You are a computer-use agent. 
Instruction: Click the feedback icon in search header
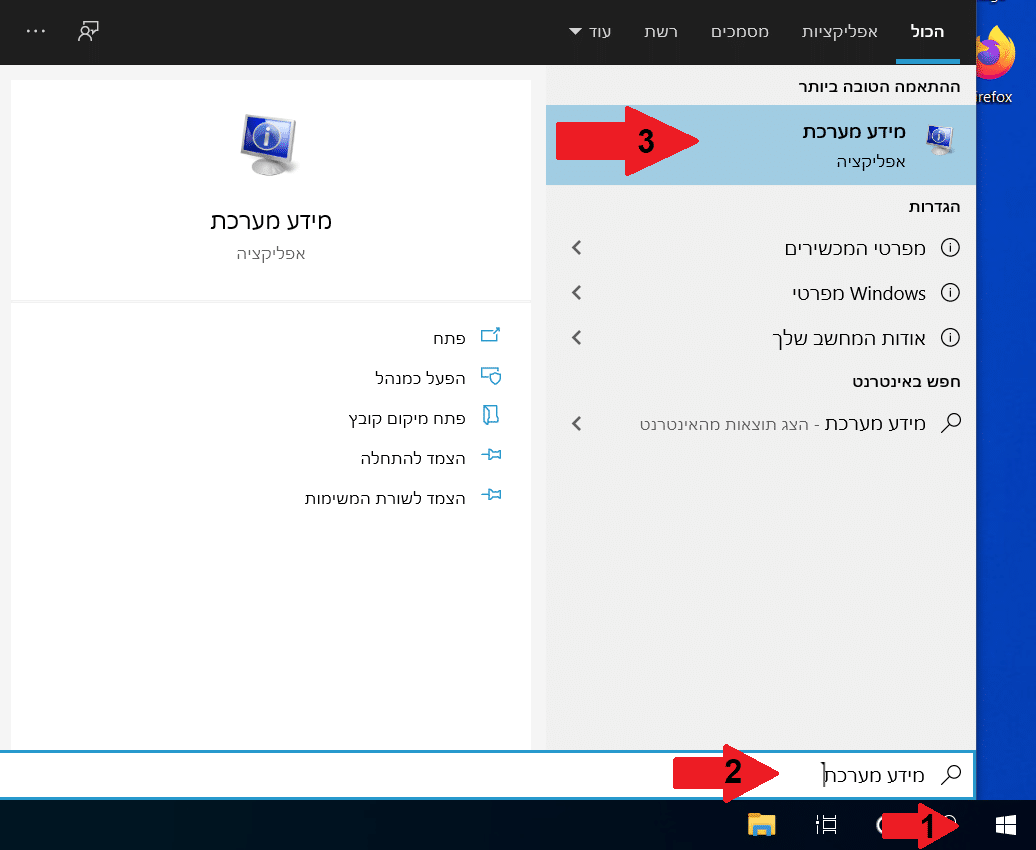pyautogui.click(x=89, y=31)
